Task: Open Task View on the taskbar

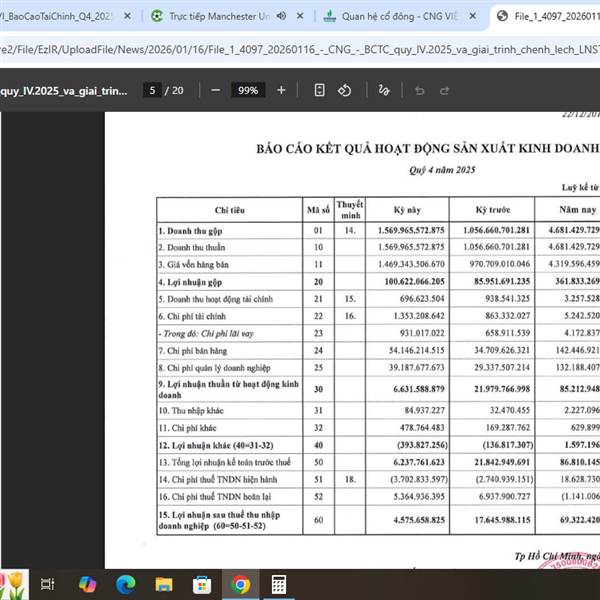Action: point(48,584)
